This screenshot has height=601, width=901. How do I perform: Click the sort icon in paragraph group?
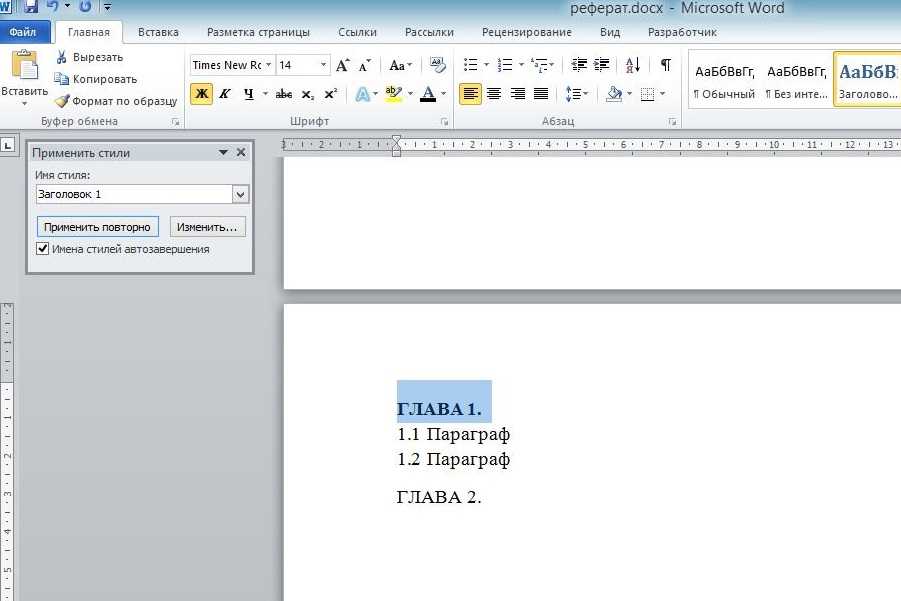tap(633, 65)
